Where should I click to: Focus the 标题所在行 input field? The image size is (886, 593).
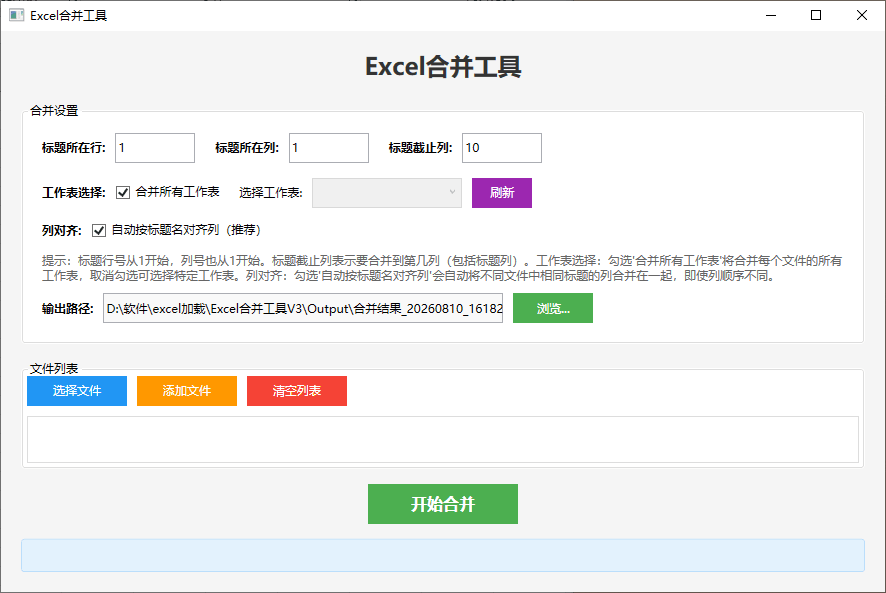click(x=155, y=148)
